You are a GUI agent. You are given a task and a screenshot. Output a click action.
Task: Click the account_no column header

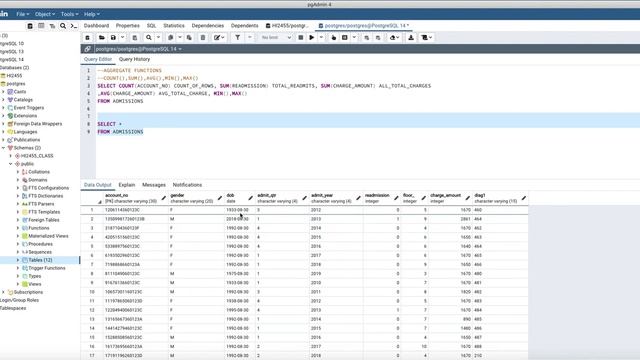[x=135, y=198]
